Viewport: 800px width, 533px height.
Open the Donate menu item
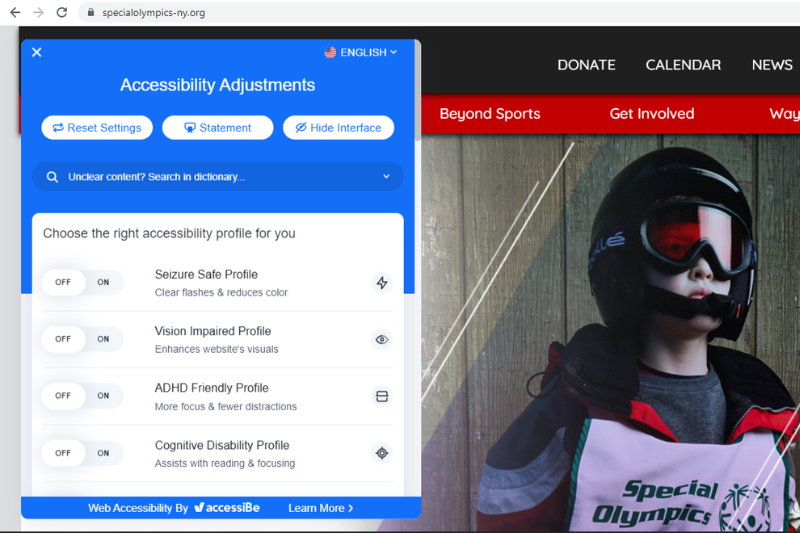[x=586, y=65]
